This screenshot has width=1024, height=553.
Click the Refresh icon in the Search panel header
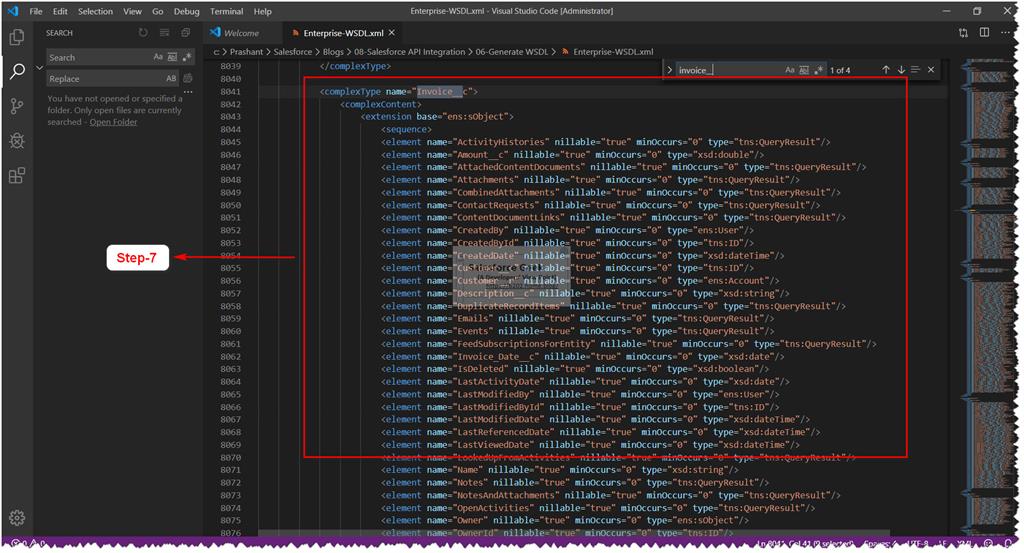(143, 33)
